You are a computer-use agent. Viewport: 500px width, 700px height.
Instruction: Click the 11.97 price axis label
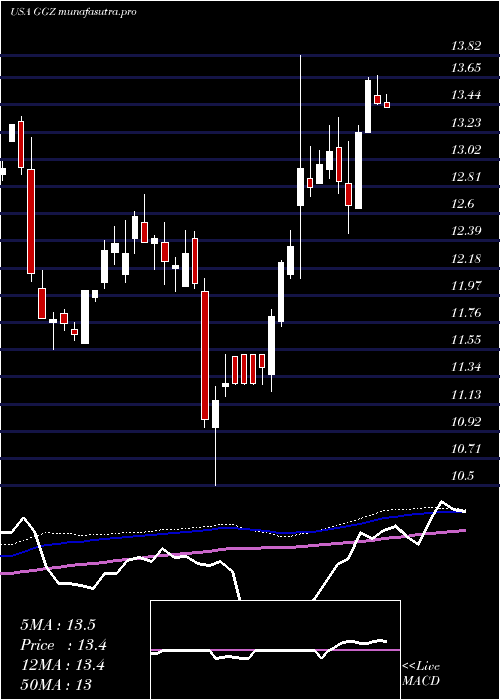point(466,286)
